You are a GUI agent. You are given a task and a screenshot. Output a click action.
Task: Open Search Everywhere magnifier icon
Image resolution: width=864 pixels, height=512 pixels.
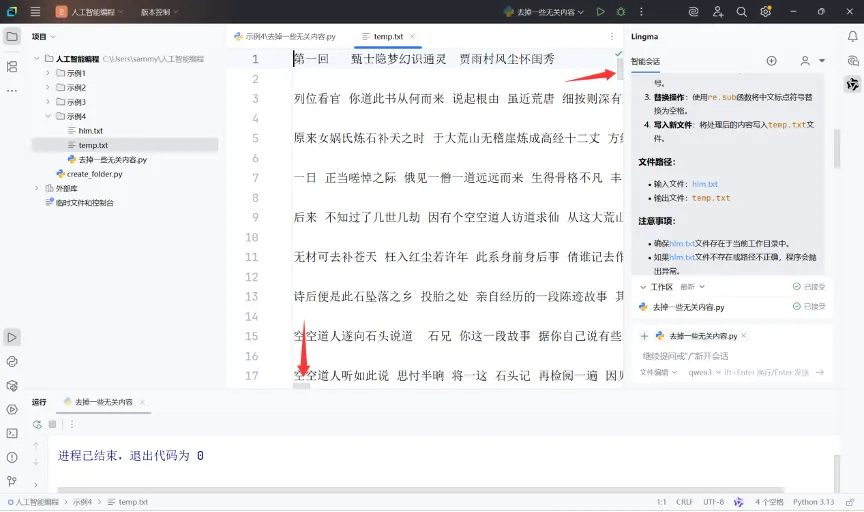point(742,12)
